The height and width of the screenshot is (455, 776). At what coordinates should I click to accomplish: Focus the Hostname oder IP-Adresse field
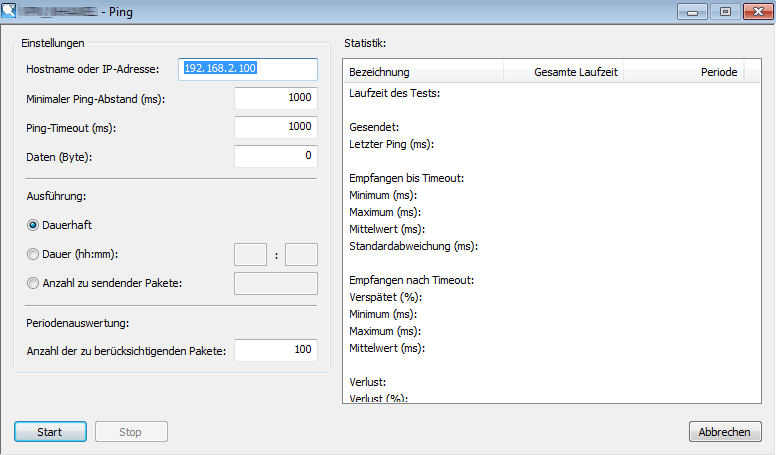click(x=248, y=69)
